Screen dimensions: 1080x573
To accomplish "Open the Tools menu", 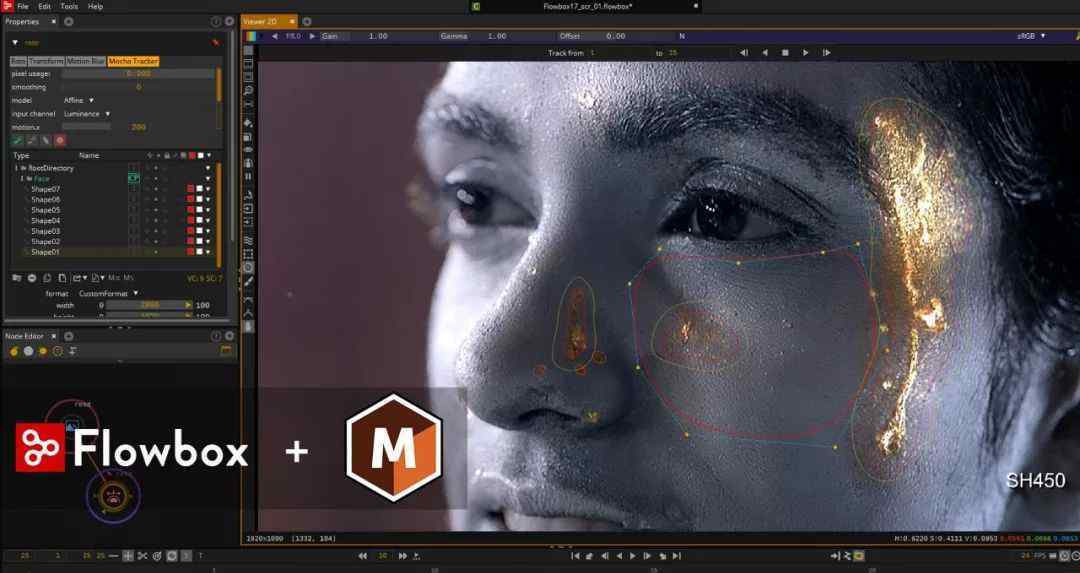I will (x=68, y=6).
